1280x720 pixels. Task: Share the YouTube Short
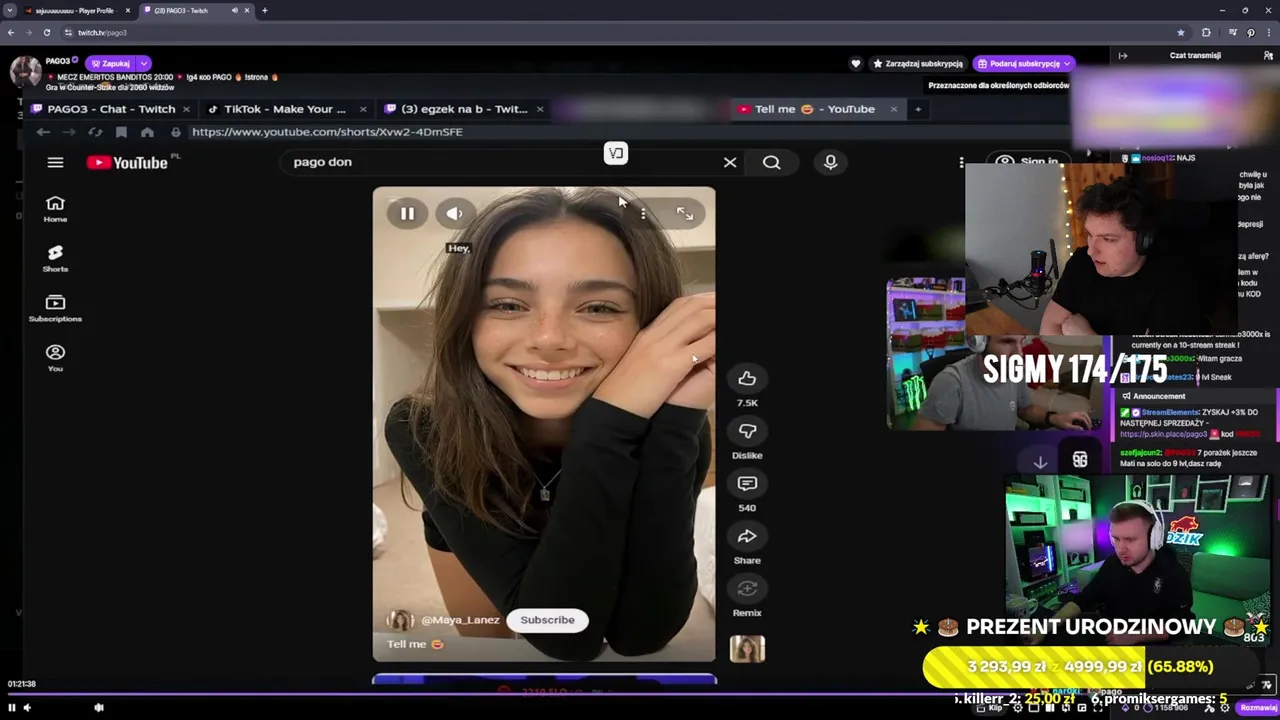pyautogui.click(x=747, y=536)
